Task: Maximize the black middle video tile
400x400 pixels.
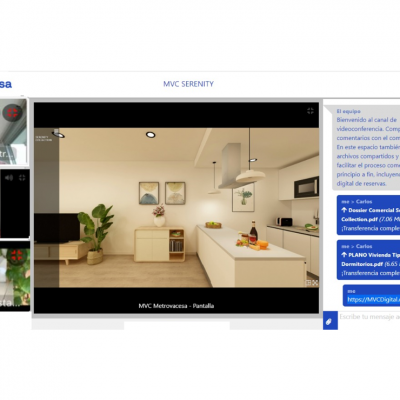Action: pyautogui.click(x=22, y=178)
